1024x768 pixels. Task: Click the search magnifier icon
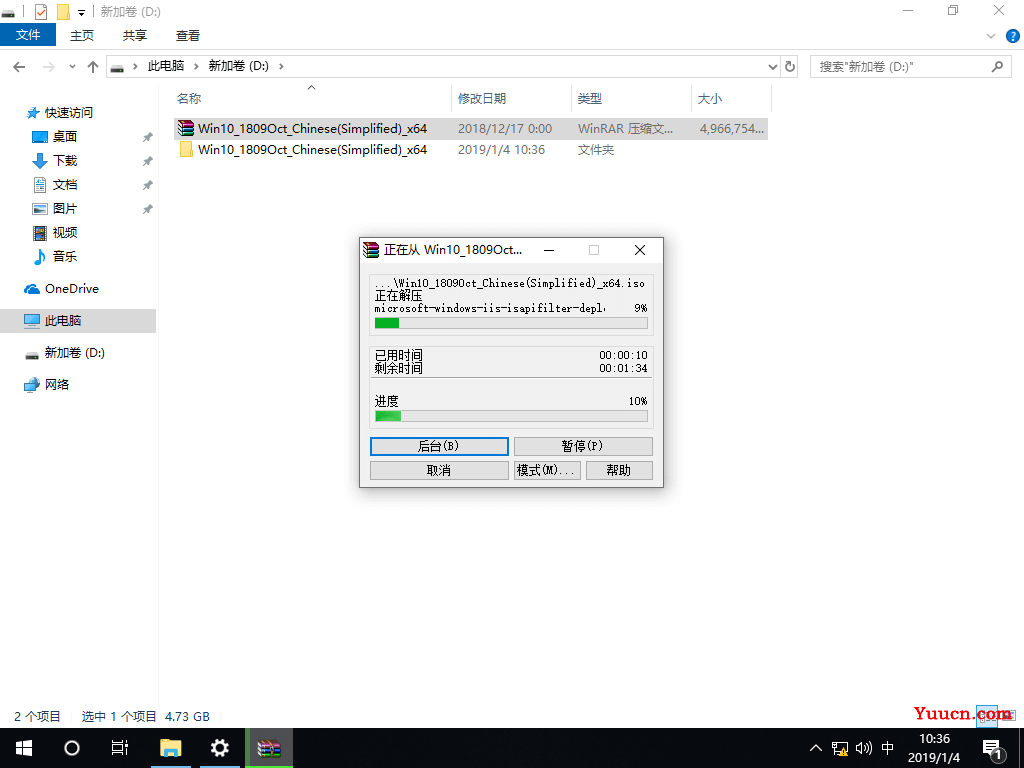[x=997, y=67]
